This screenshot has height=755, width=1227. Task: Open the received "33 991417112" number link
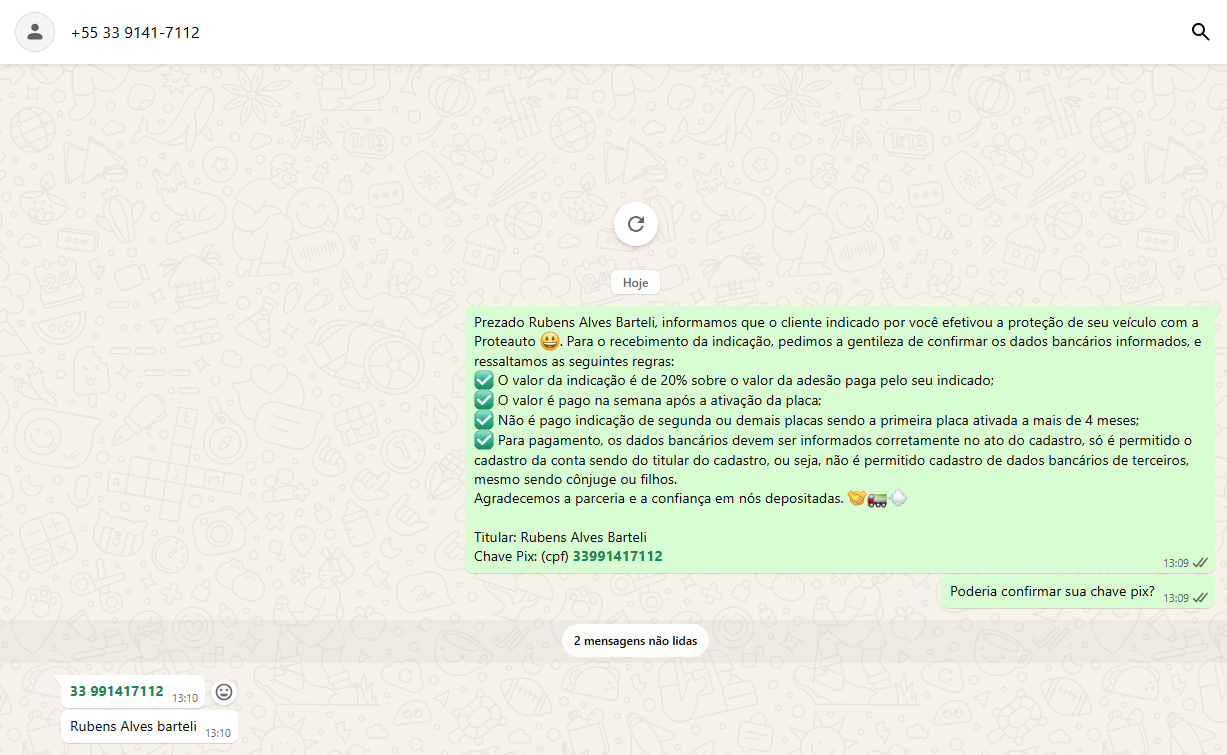[116, 691]
